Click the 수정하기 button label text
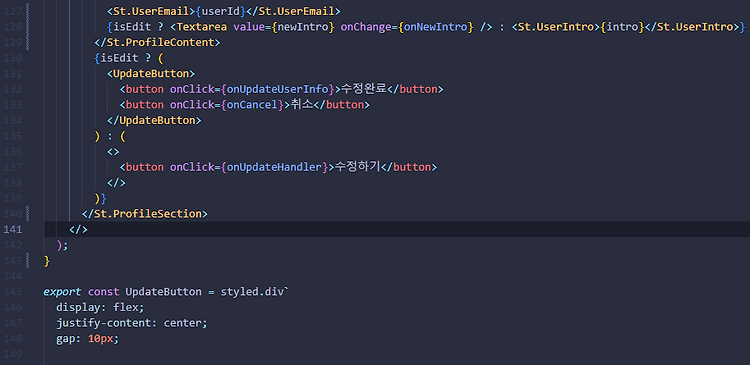 click(357, 167)
